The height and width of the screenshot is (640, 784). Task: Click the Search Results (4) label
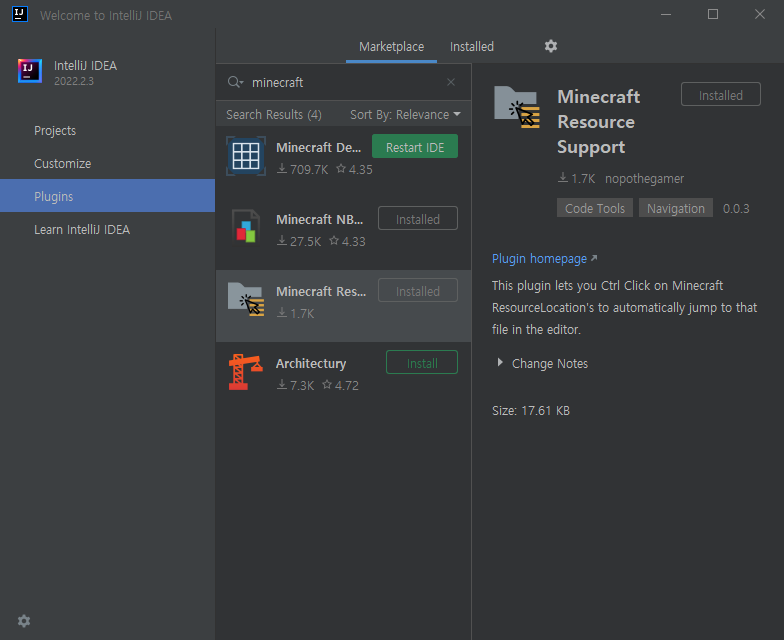(274, 114)
